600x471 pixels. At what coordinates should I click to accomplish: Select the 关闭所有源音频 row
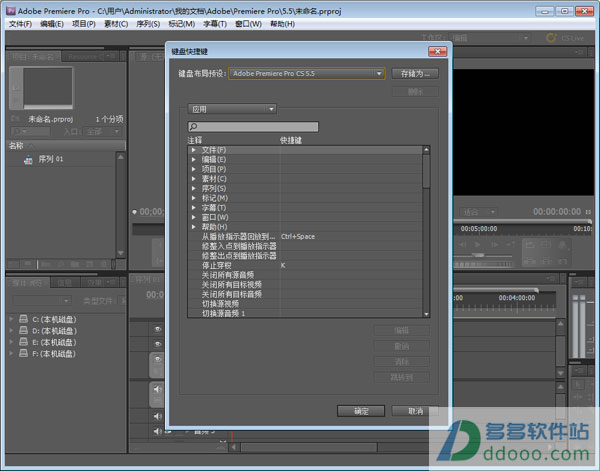(305, 275)
